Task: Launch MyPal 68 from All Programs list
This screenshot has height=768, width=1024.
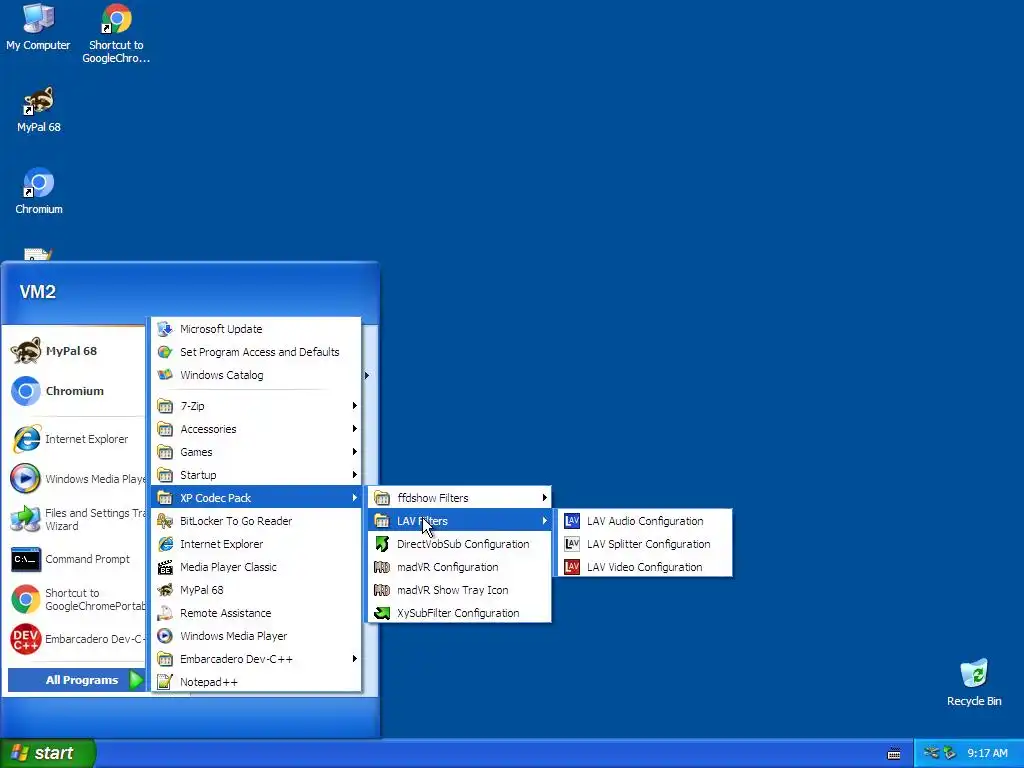Action: tap(256, 590)
